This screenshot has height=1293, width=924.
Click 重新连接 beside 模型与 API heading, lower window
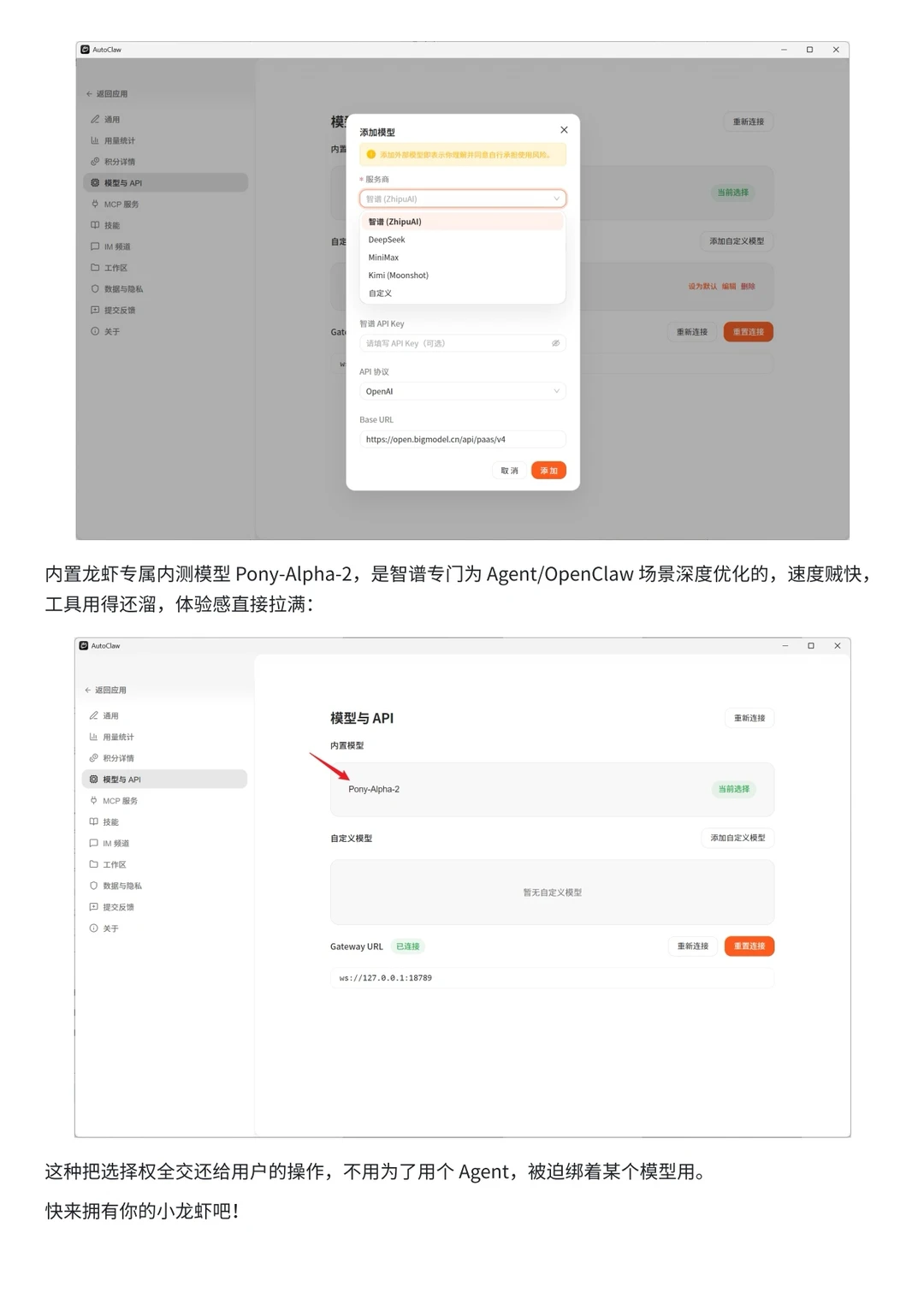749,718
